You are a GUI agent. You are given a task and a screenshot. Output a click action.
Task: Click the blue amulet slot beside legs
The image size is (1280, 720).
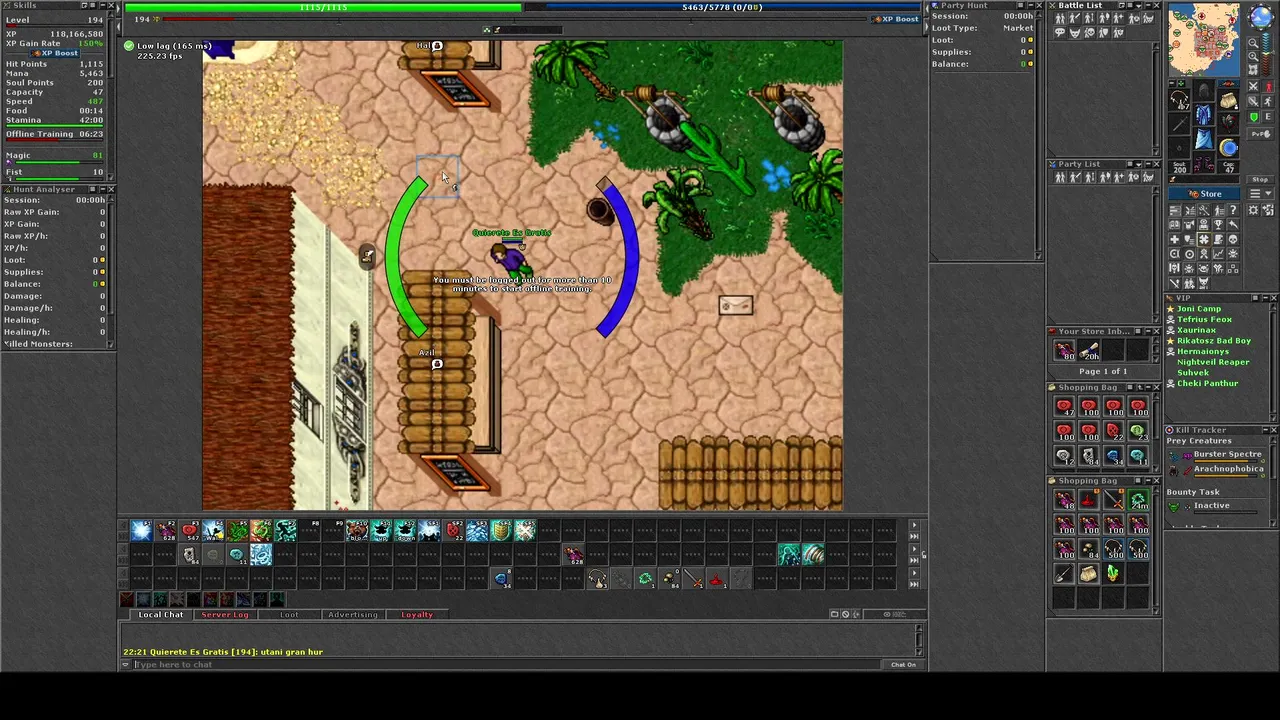pyautogui.click(x=1229, y=148)
